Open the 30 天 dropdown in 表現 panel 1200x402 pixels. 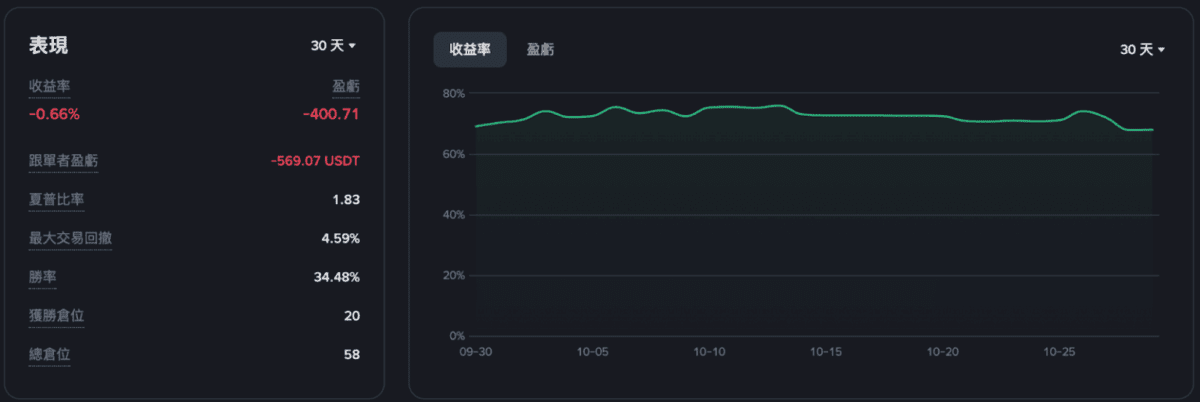point(334,46)
